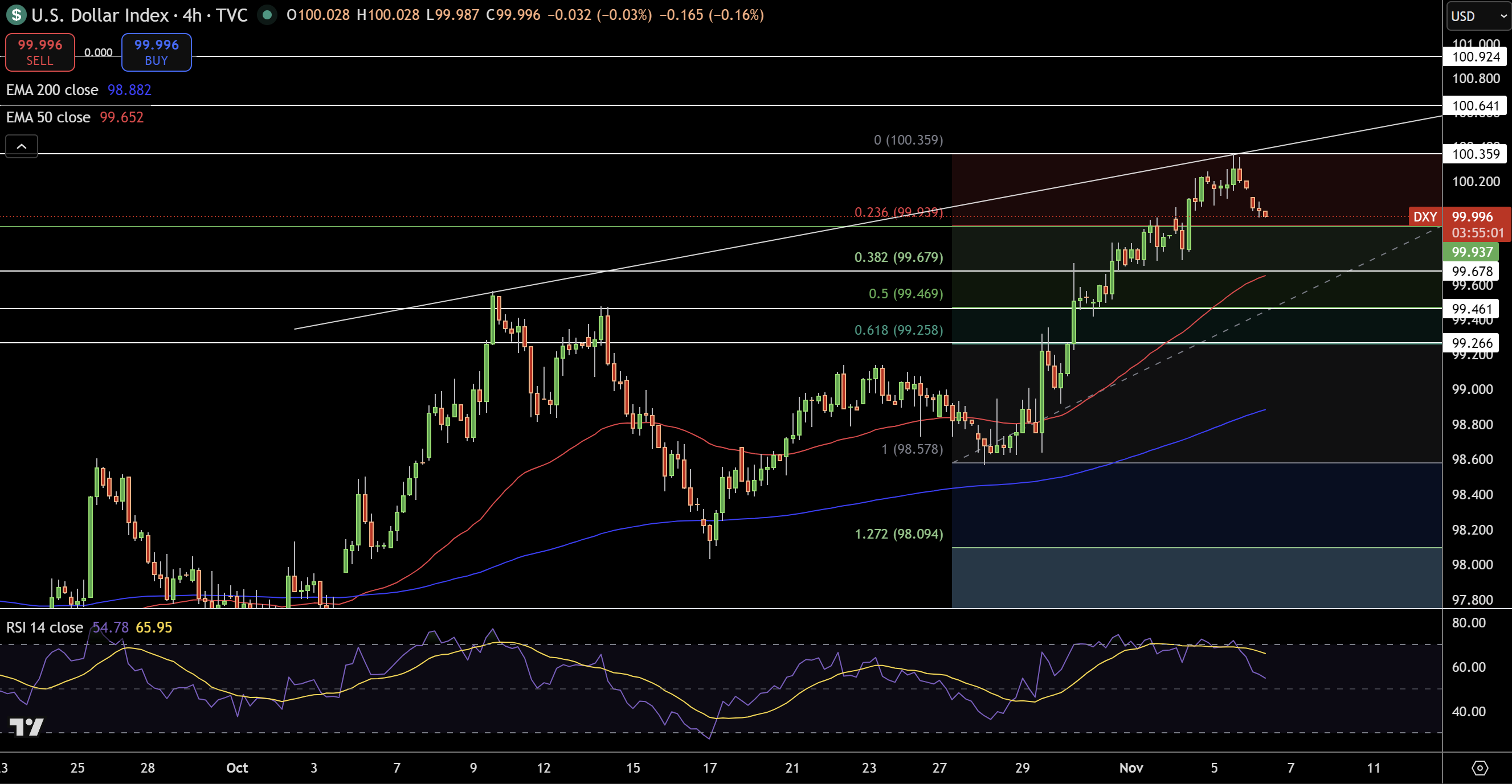The width and height of the screenshot is (1512, 784).
Task: Click the EMA 50 value 99.652
Action: [x=121, y=117]
